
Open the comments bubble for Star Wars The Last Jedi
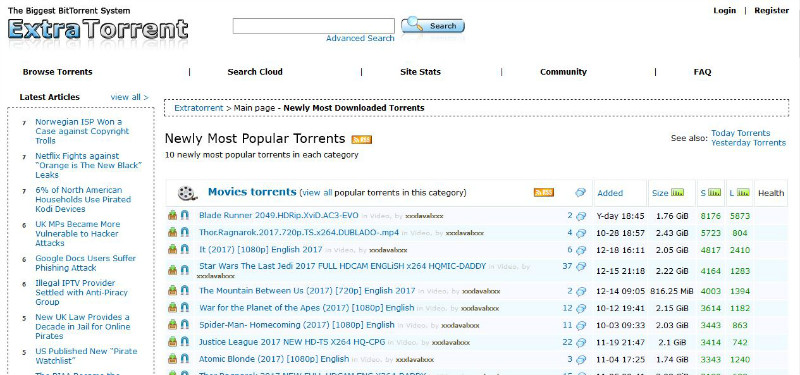coord(581,267)
